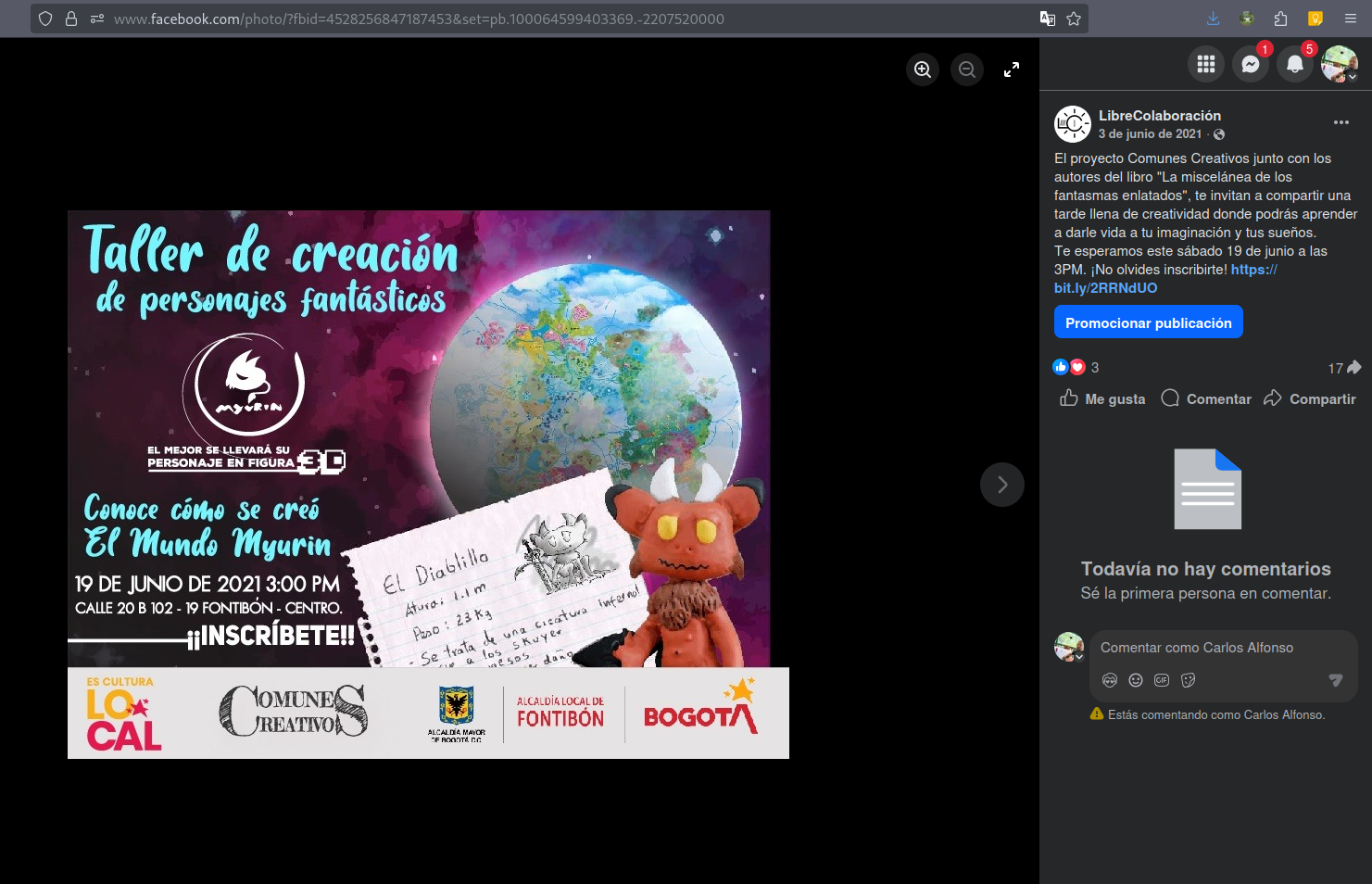Open the LibreColaboración page

click(x=1160, y=116)
